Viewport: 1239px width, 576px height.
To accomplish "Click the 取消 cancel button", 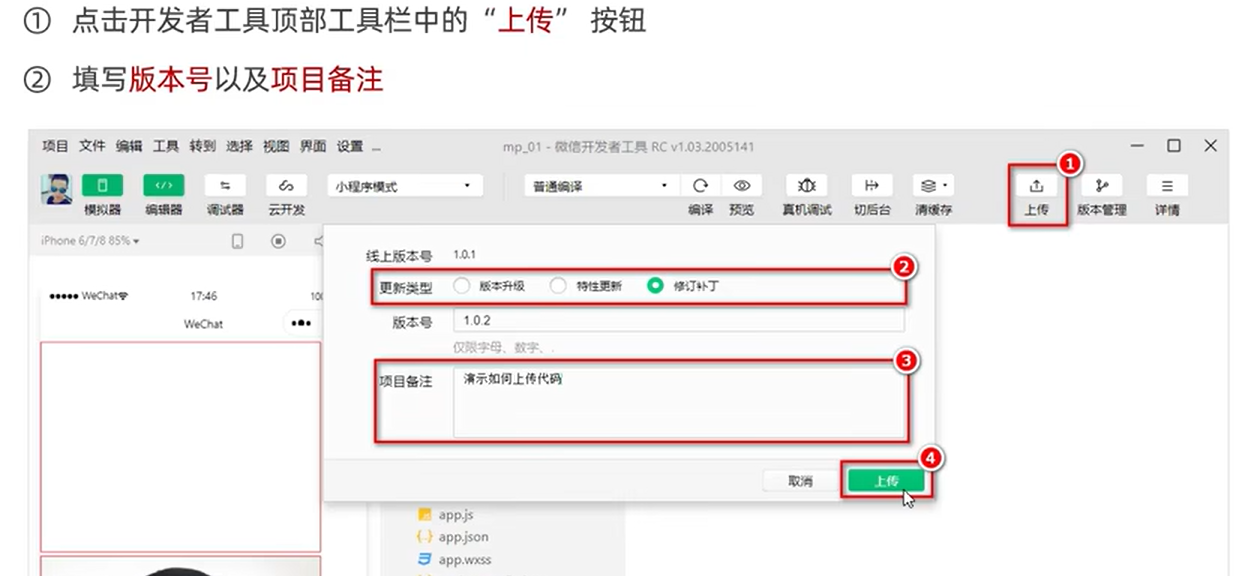I will point(800,481).
